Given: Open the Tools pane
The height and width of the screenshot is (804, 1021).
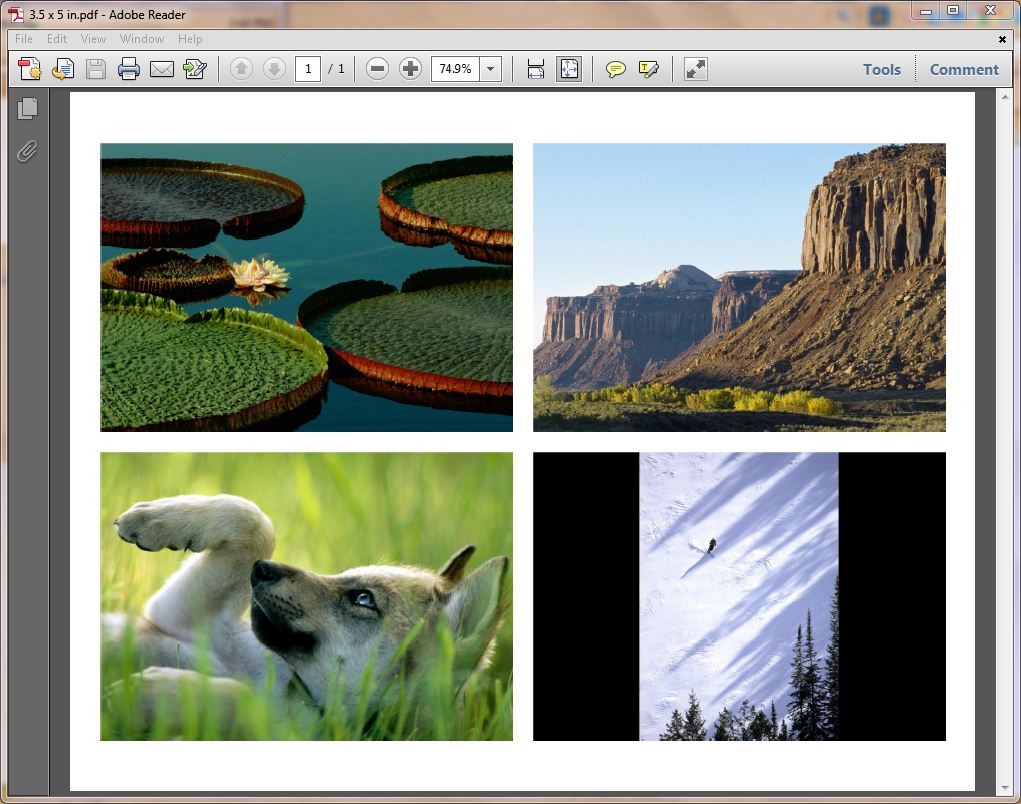Looking at the screenshot, I should (x=882, y=69).
